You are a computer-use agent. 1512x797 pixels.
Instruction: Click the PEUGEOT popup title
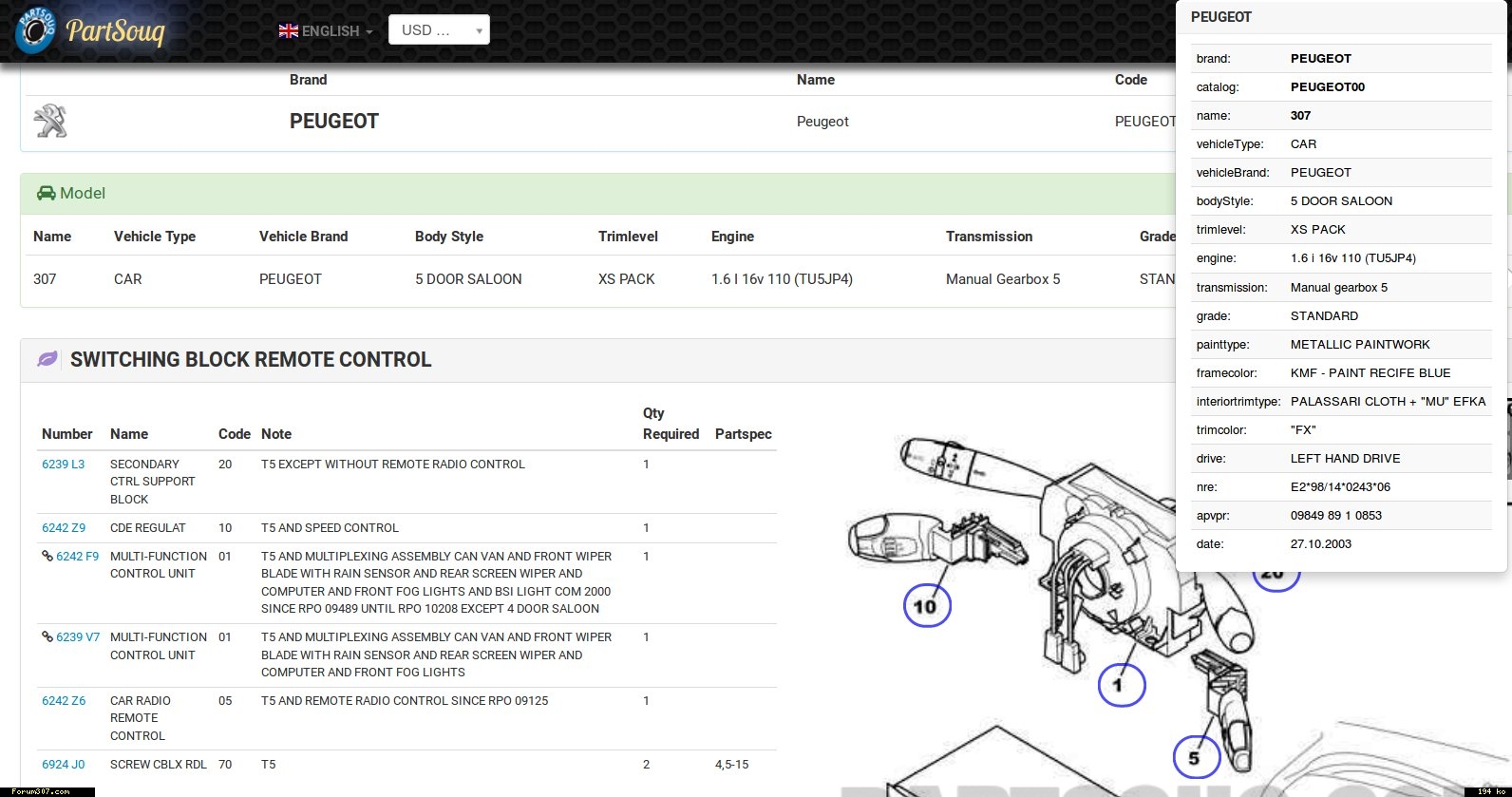click(x=1221, y=17)
